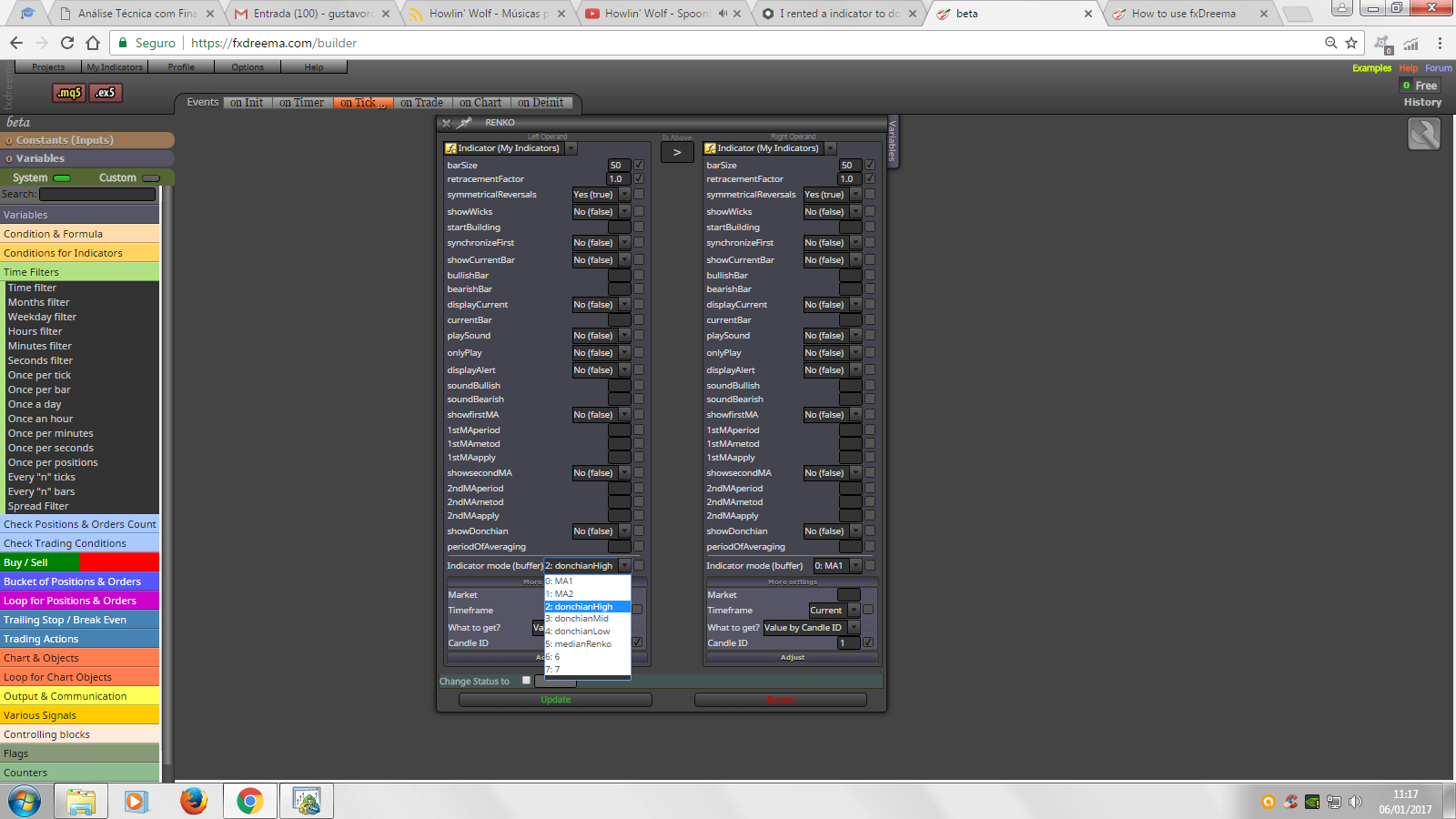Toggle Custom blocks switch
Viewport: 1456px width, 819px height.
coord(151,178)
